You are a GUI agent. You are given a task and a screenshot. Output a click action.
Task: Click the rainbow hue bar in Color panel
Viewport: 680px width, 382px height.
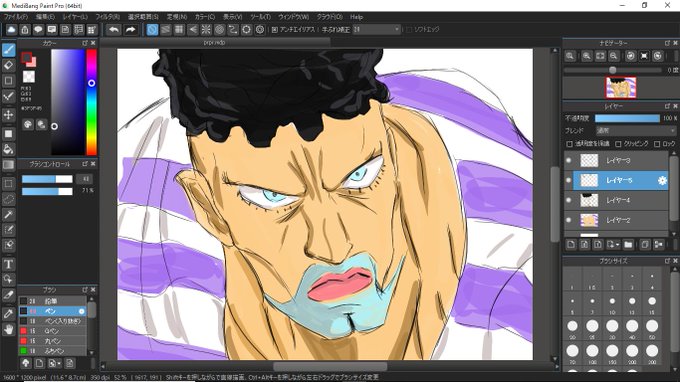point(92,102)
